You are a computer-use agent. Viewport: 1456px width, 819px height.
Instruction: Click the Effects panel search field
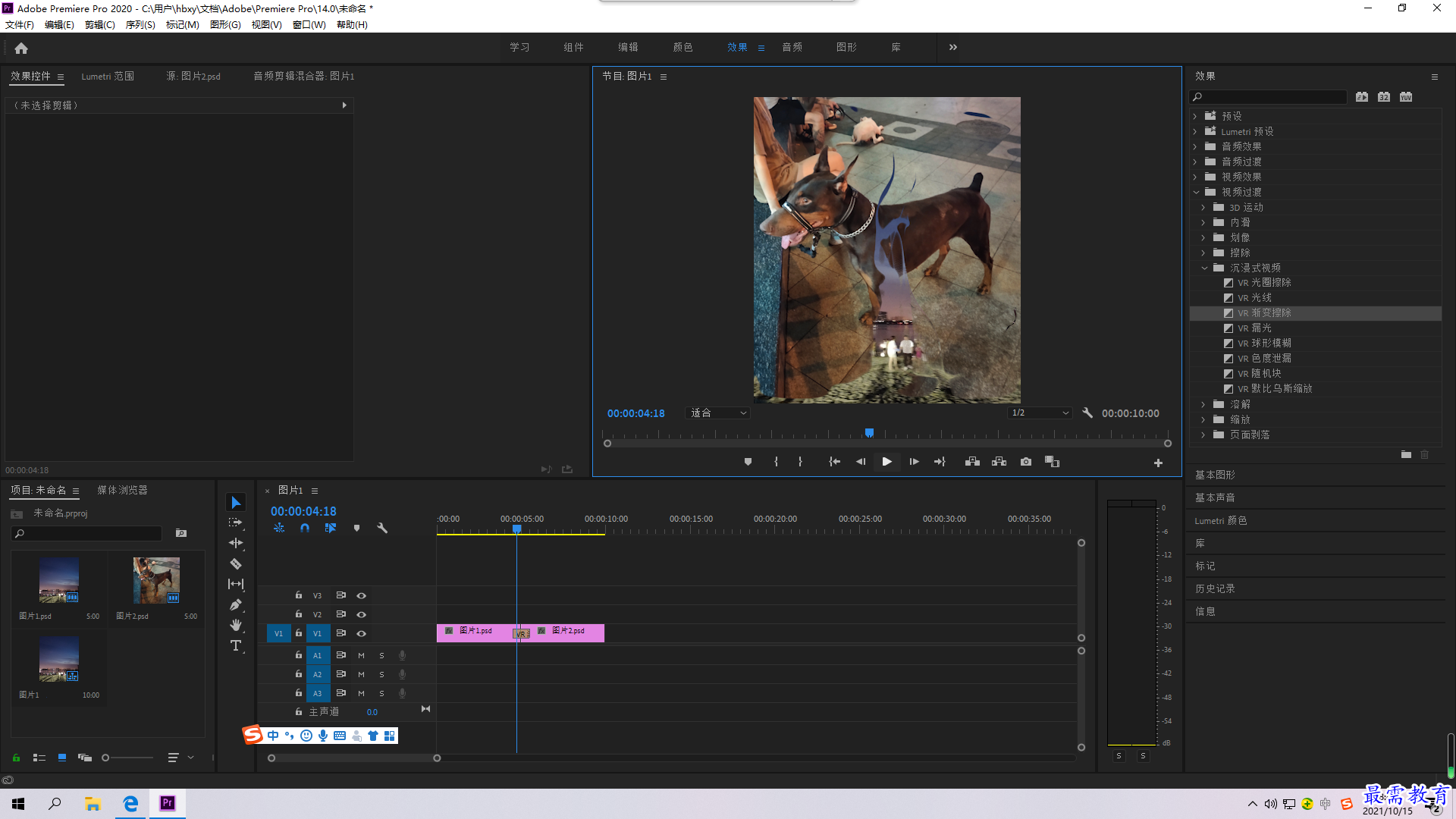[x=1268, y=97]
